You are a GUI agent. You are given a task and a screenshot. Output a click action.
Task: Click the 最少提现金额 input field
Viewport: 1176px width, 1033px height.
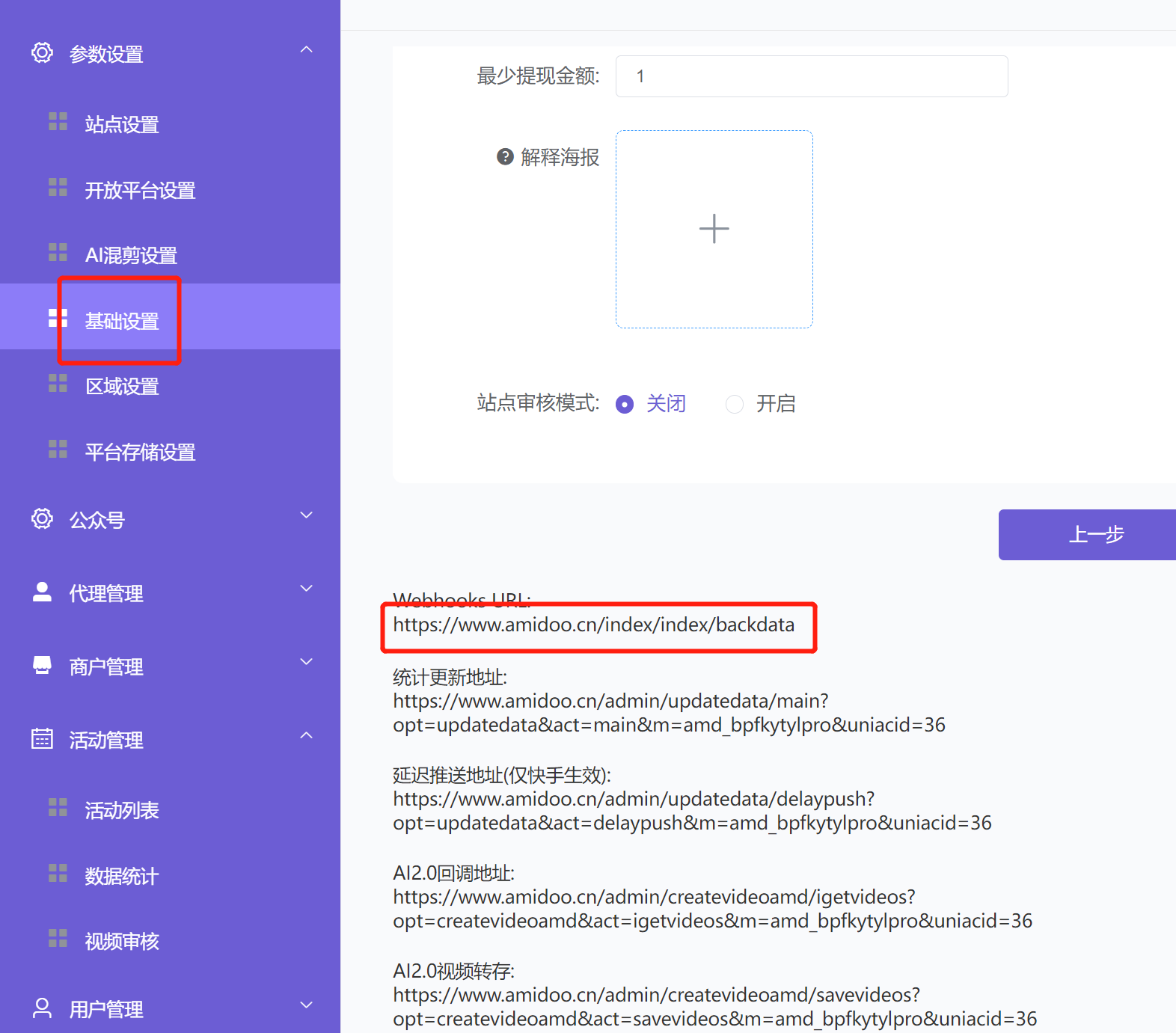tap(812, 76)
